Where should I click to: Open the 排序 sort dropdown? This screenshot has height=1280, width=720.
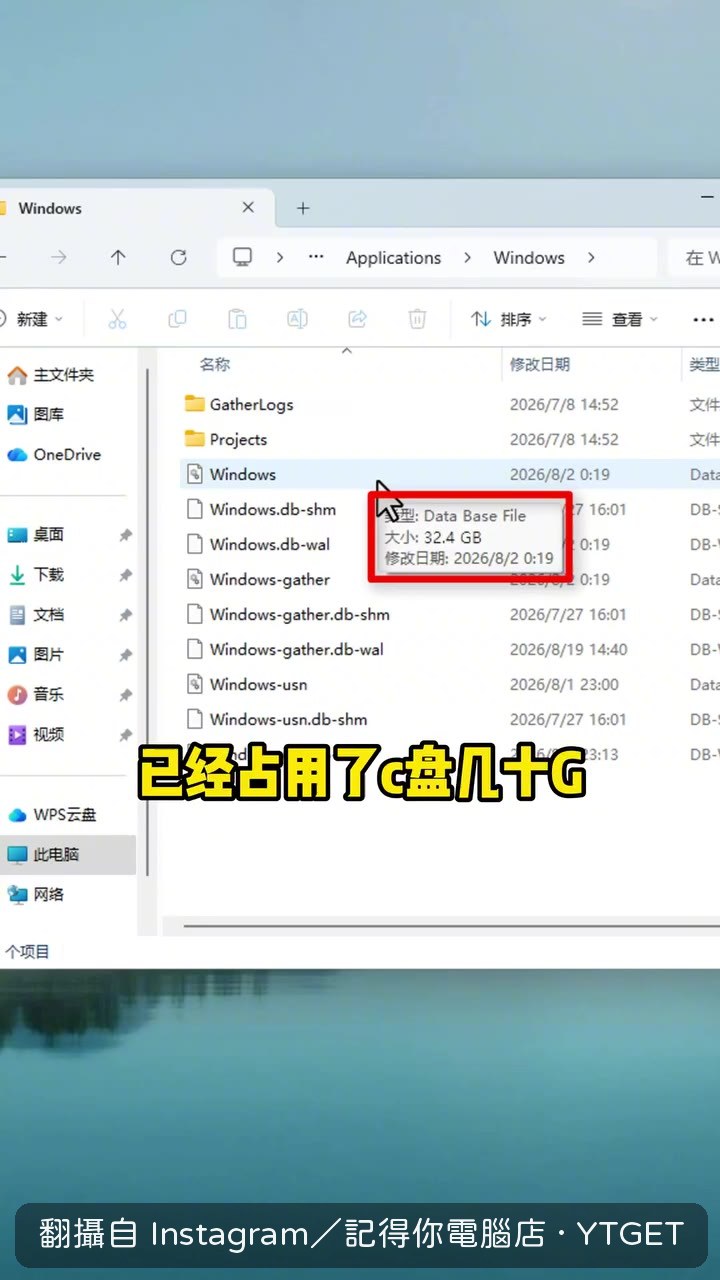click(509, 319)
